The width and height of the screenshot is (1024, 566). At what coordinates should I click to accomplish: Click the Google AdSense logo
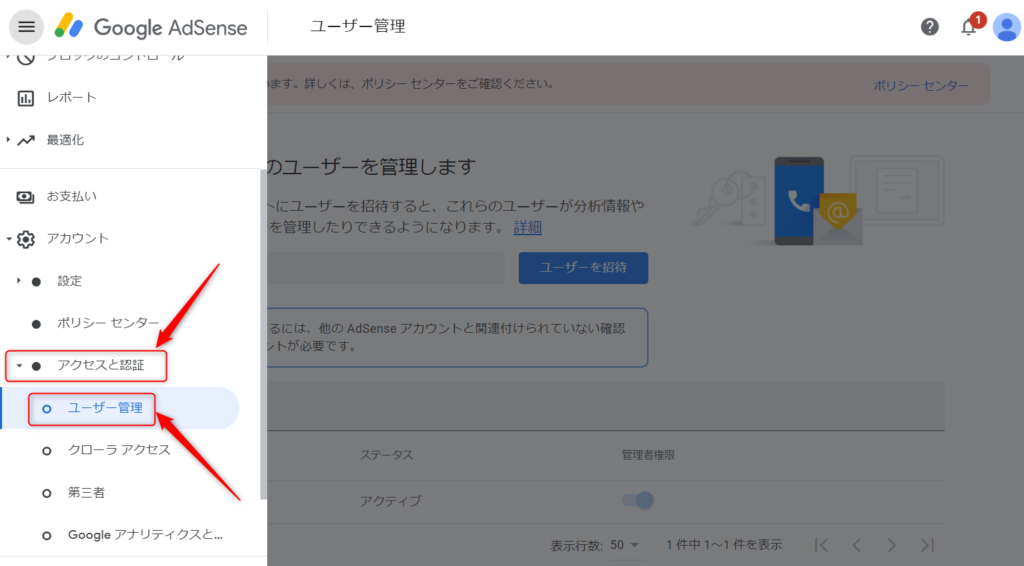coord(151,27)
